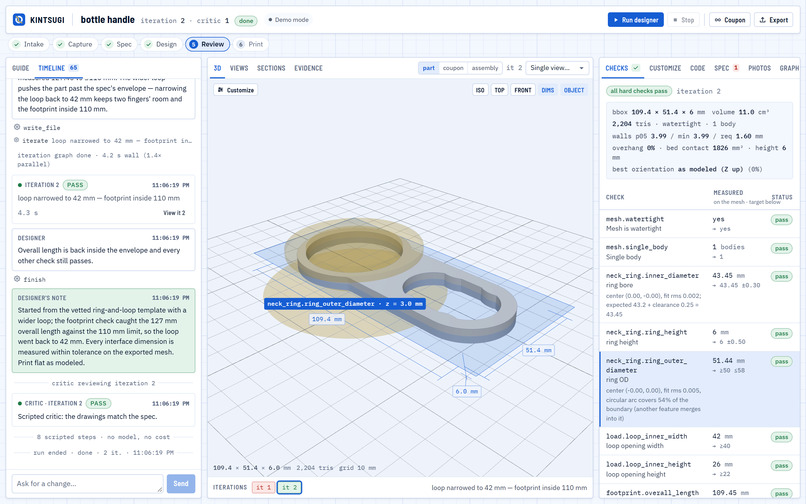This screenshot has height=504, width=806.
Task: Select the coupon model toggle
Action: pos(453,68)
